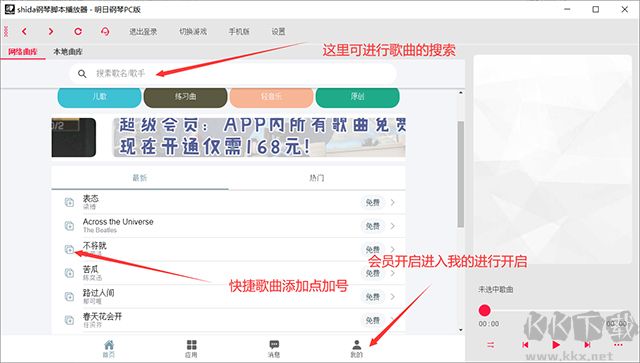Open the song Across the Universe
The height and width of the screenshot is (363, 640).
click(x=118, y=222)
